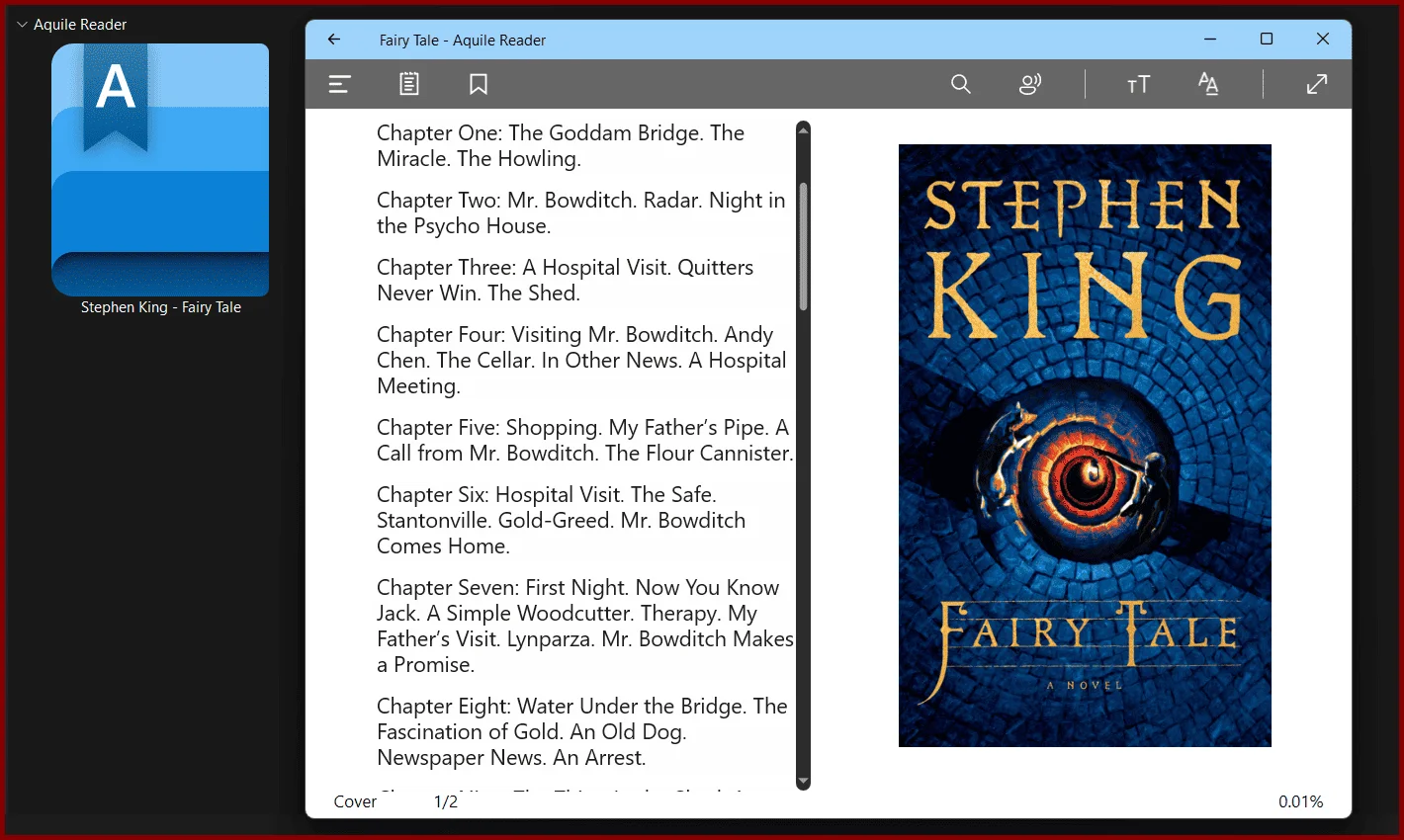Viewport: 1404px width, 840px height.
Task: Jump to Chapter Eight: Water Under the Bridge
Action: (582, 732)
